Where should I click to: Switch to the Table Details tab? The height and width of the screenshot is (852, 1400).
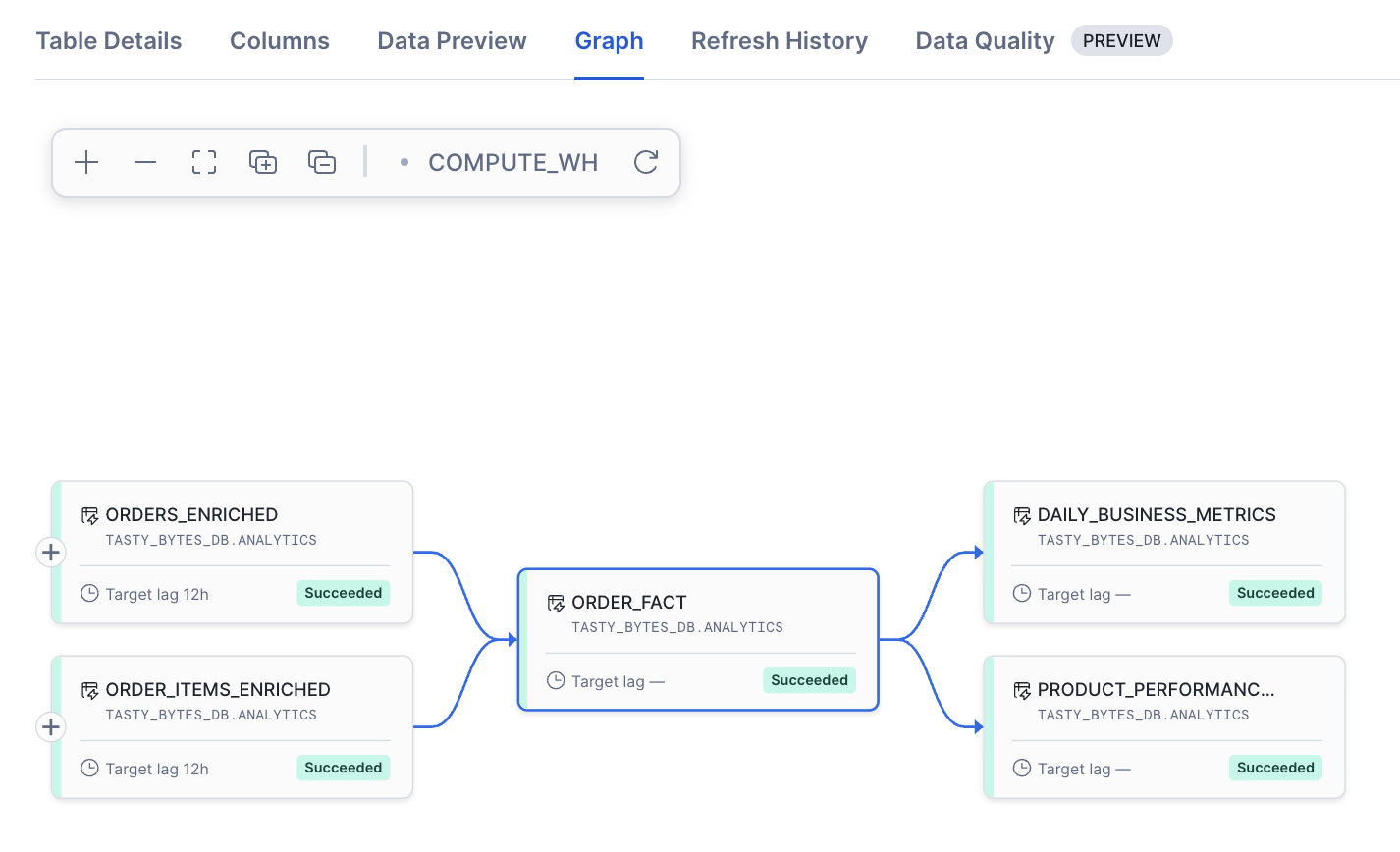coord(109,41)
